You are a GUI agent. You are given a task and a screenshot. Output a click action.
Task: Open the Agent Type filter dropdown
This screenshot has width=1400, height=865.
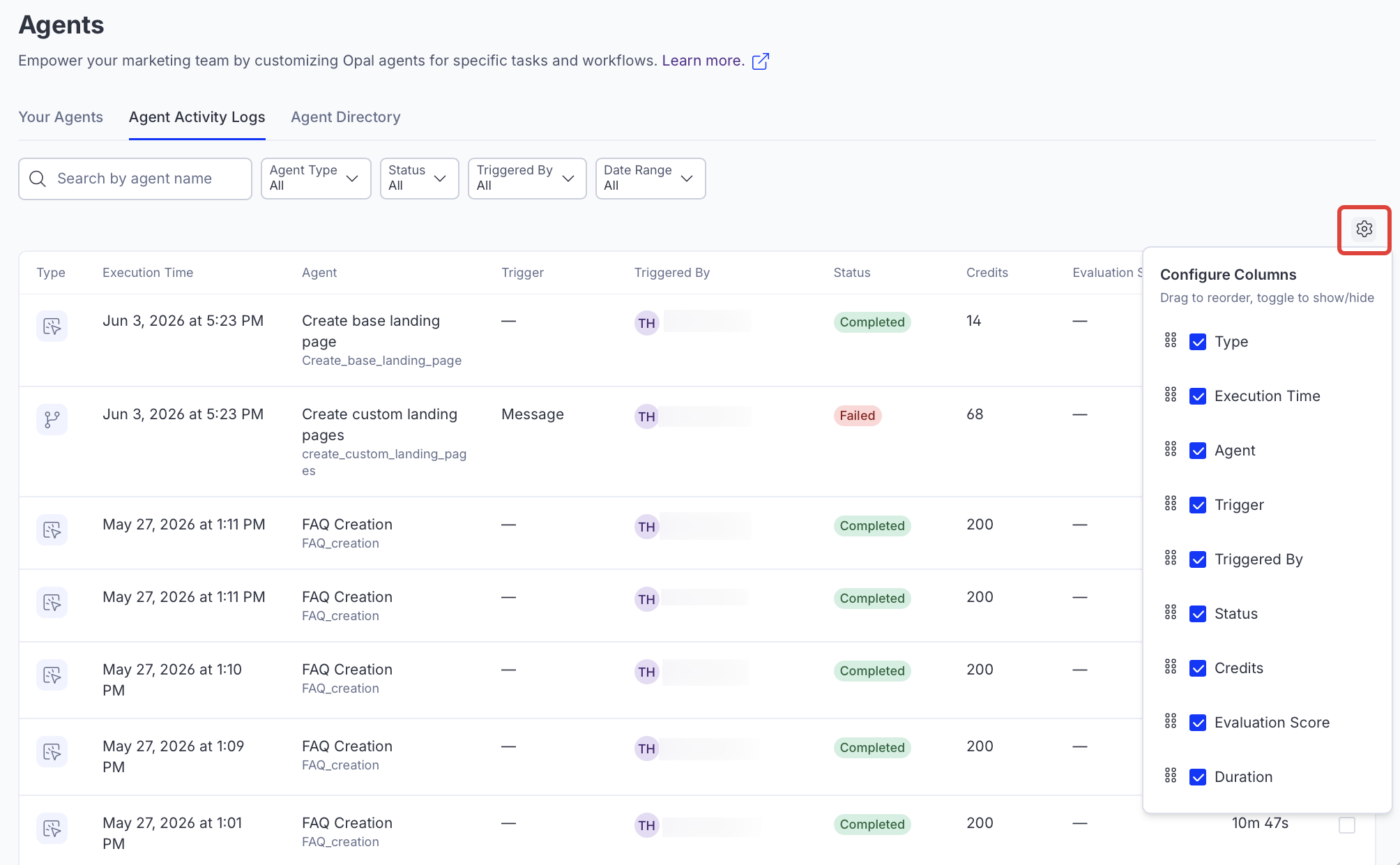[316, 179]
